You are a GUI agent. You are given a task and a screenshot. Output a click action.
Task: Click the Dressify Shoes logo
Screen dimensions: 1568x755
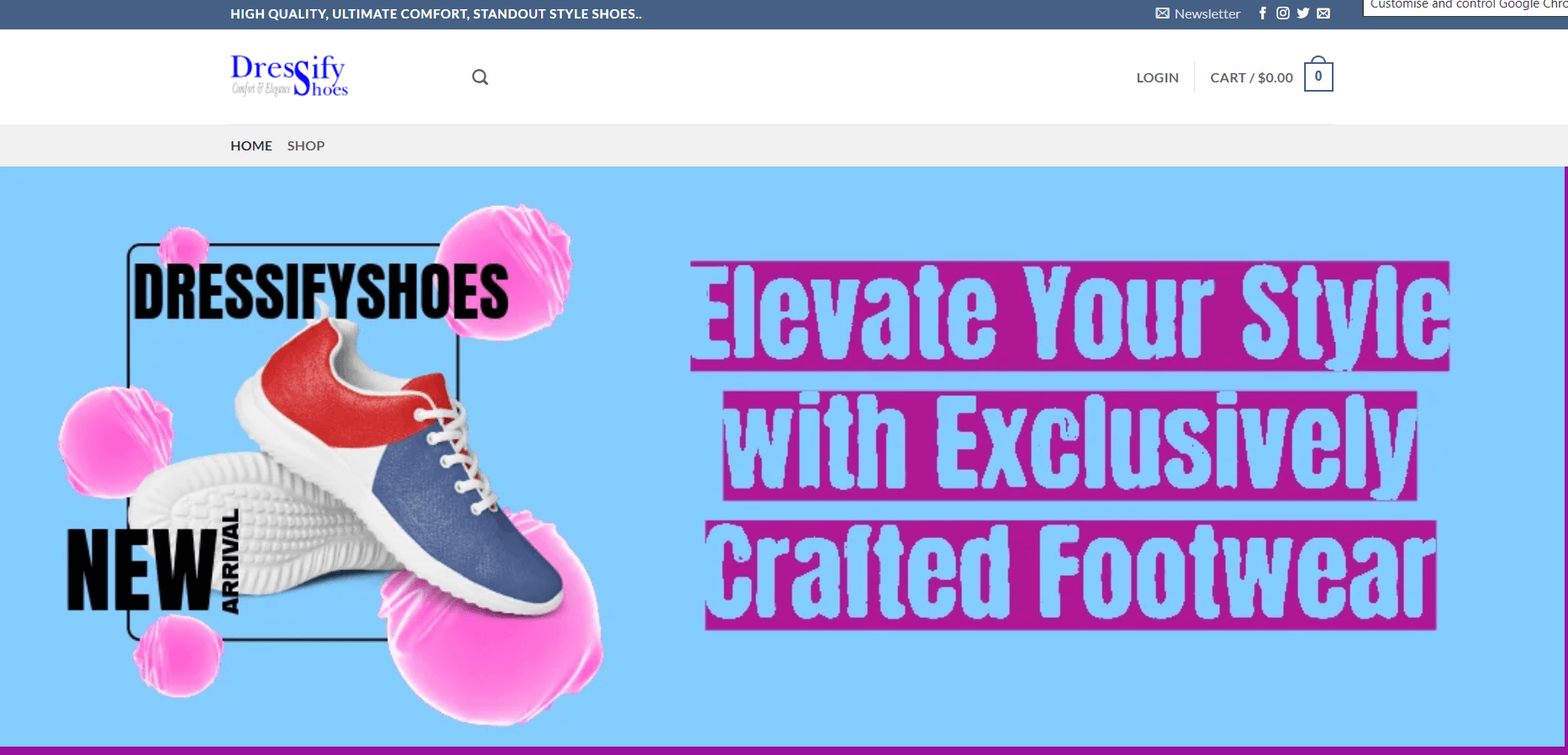289,76
